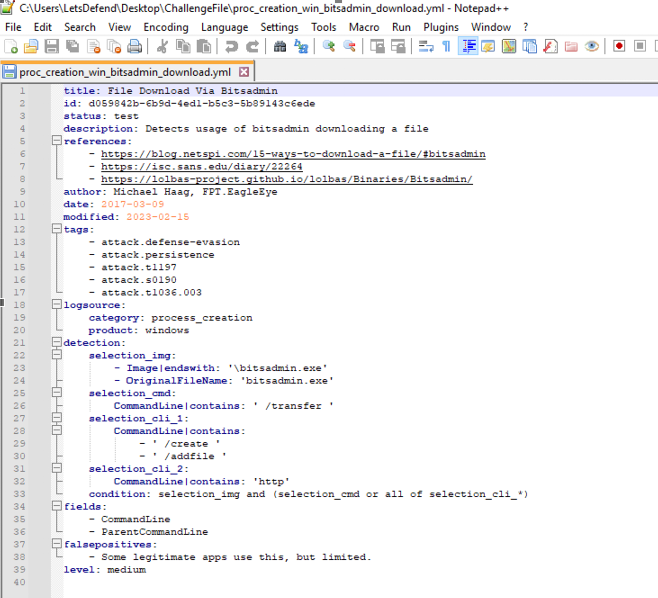Open the Edit menu

(42, 27)
